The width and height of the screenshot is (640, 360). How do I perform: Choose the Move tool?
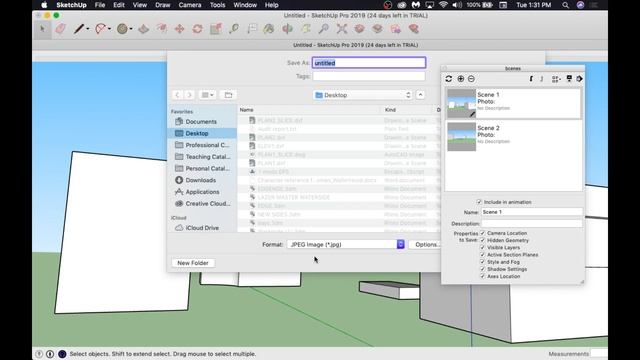(x=179, y=29)
